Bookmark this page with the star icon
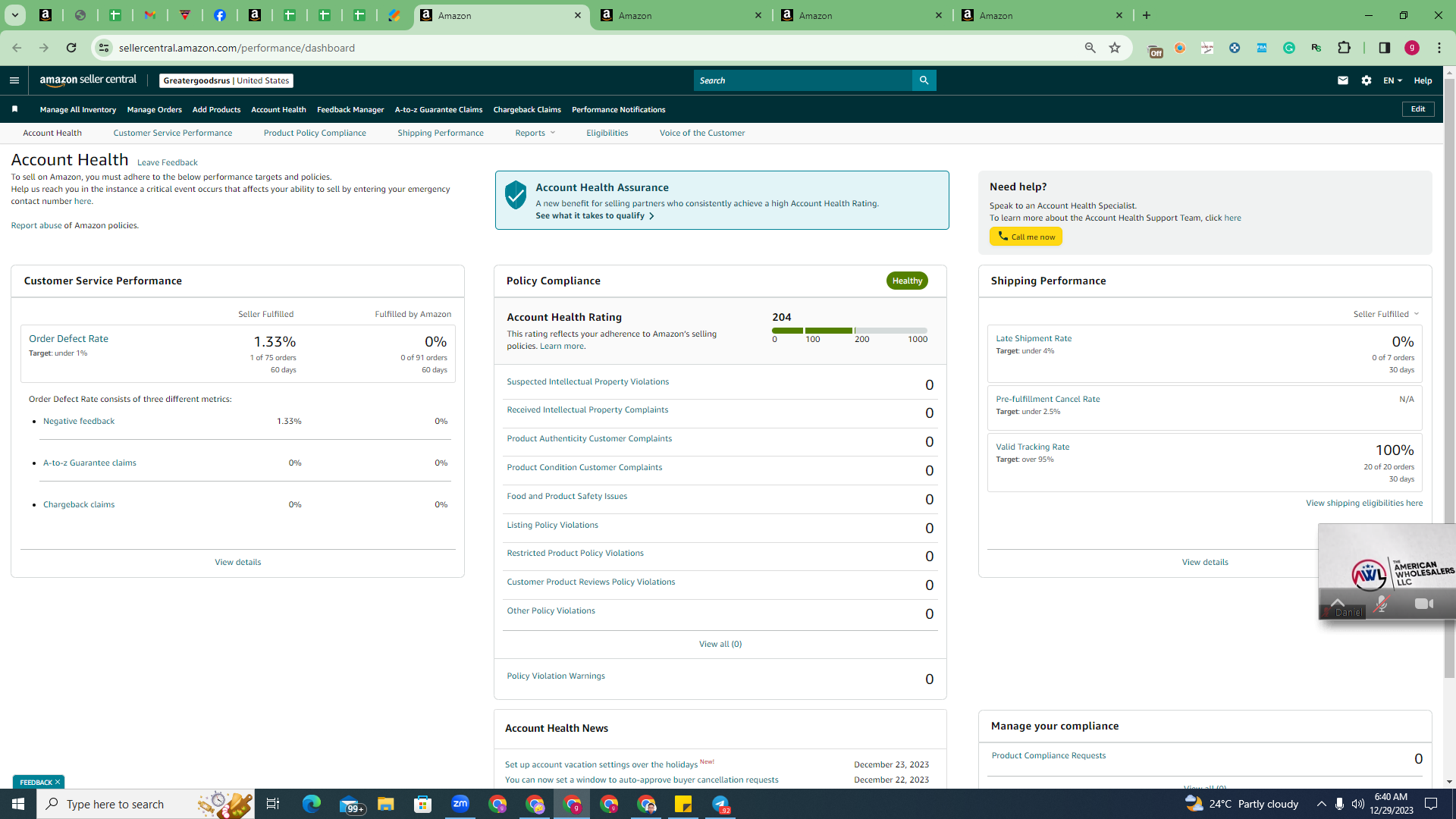Image resolution: width=1456 pixels, height=819 pixels. [1115, 48]
